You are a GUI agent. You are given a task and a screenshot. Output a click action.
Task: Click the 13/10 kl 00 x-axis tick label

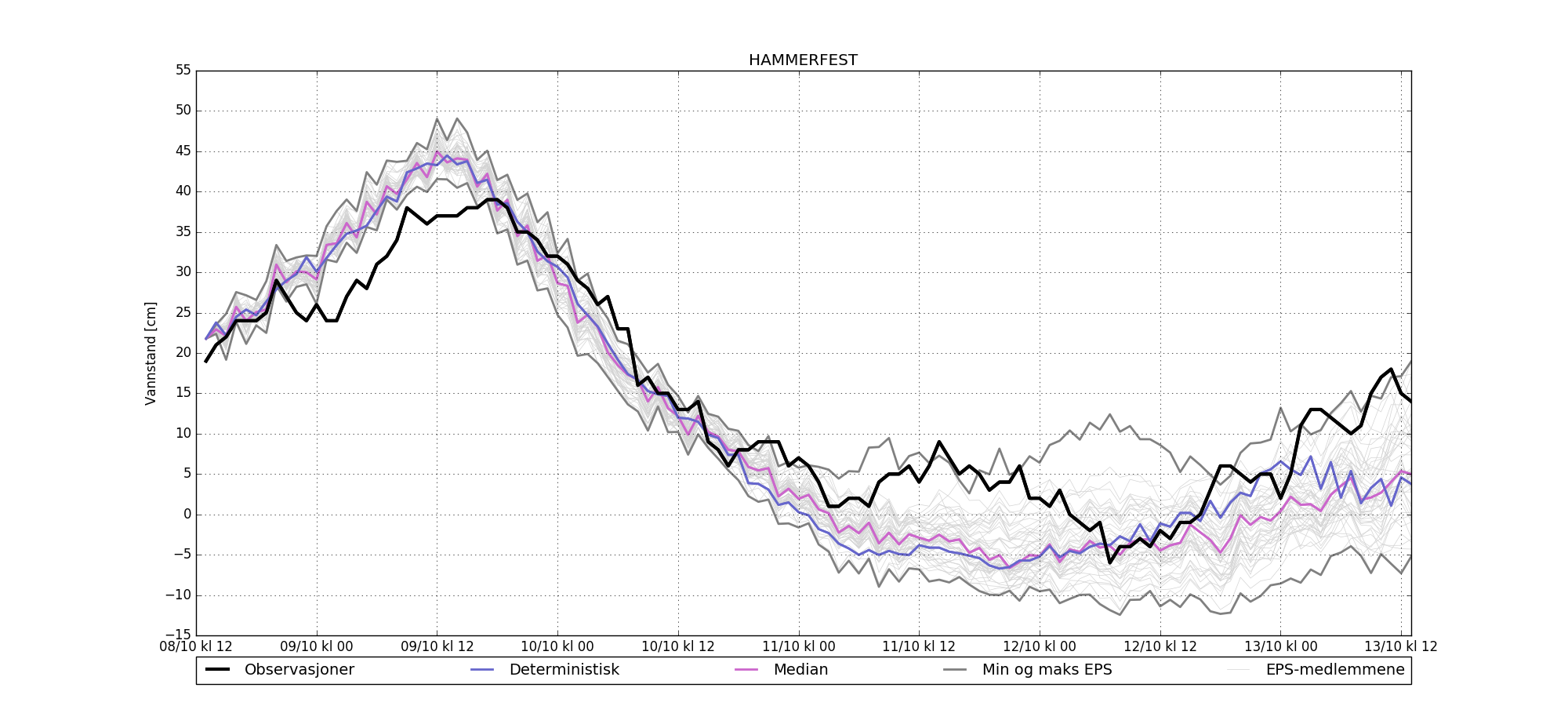click(1281, 647)
